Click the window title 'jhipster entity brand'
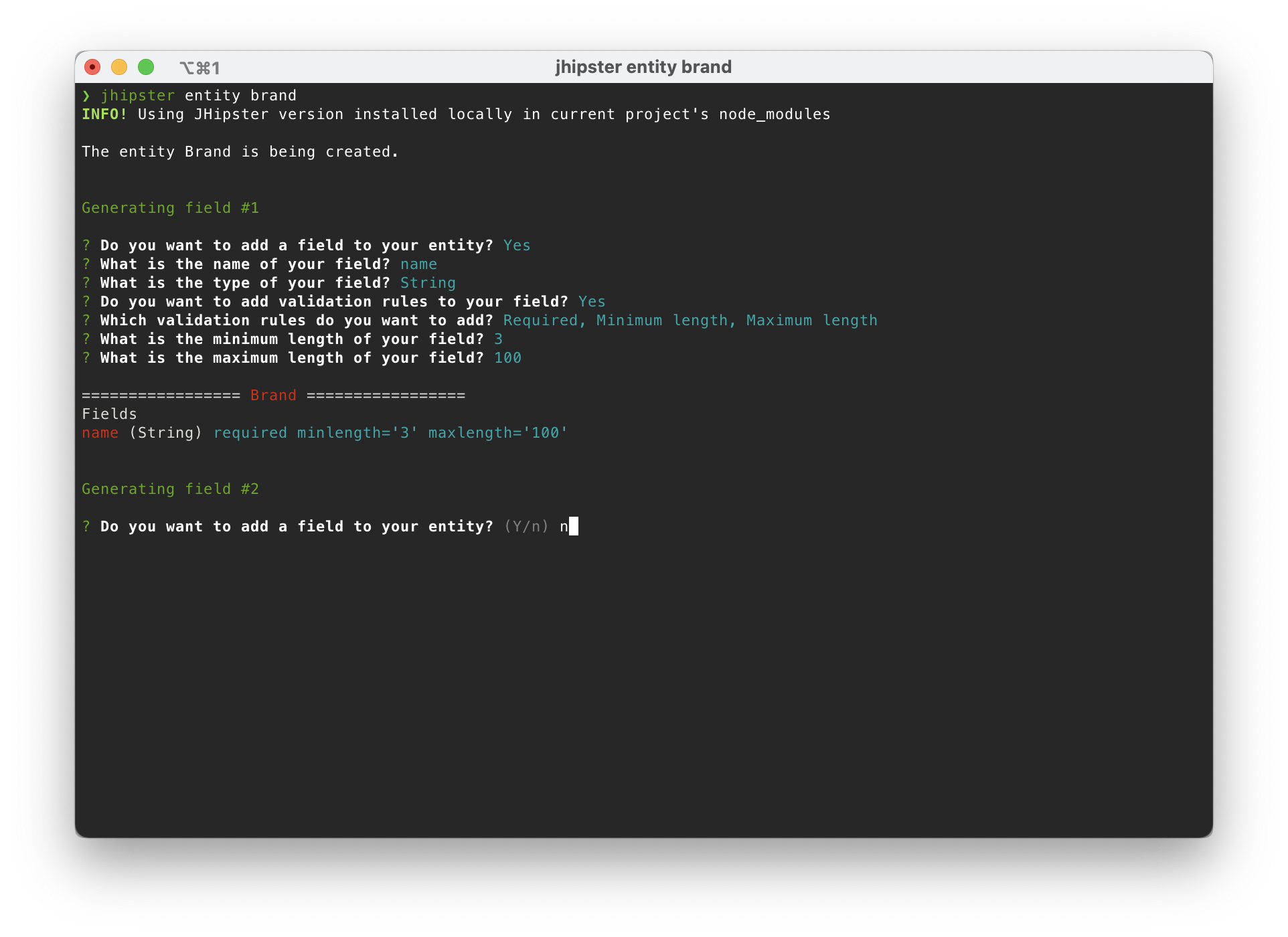1288x937 pixels. coord(643,67)
